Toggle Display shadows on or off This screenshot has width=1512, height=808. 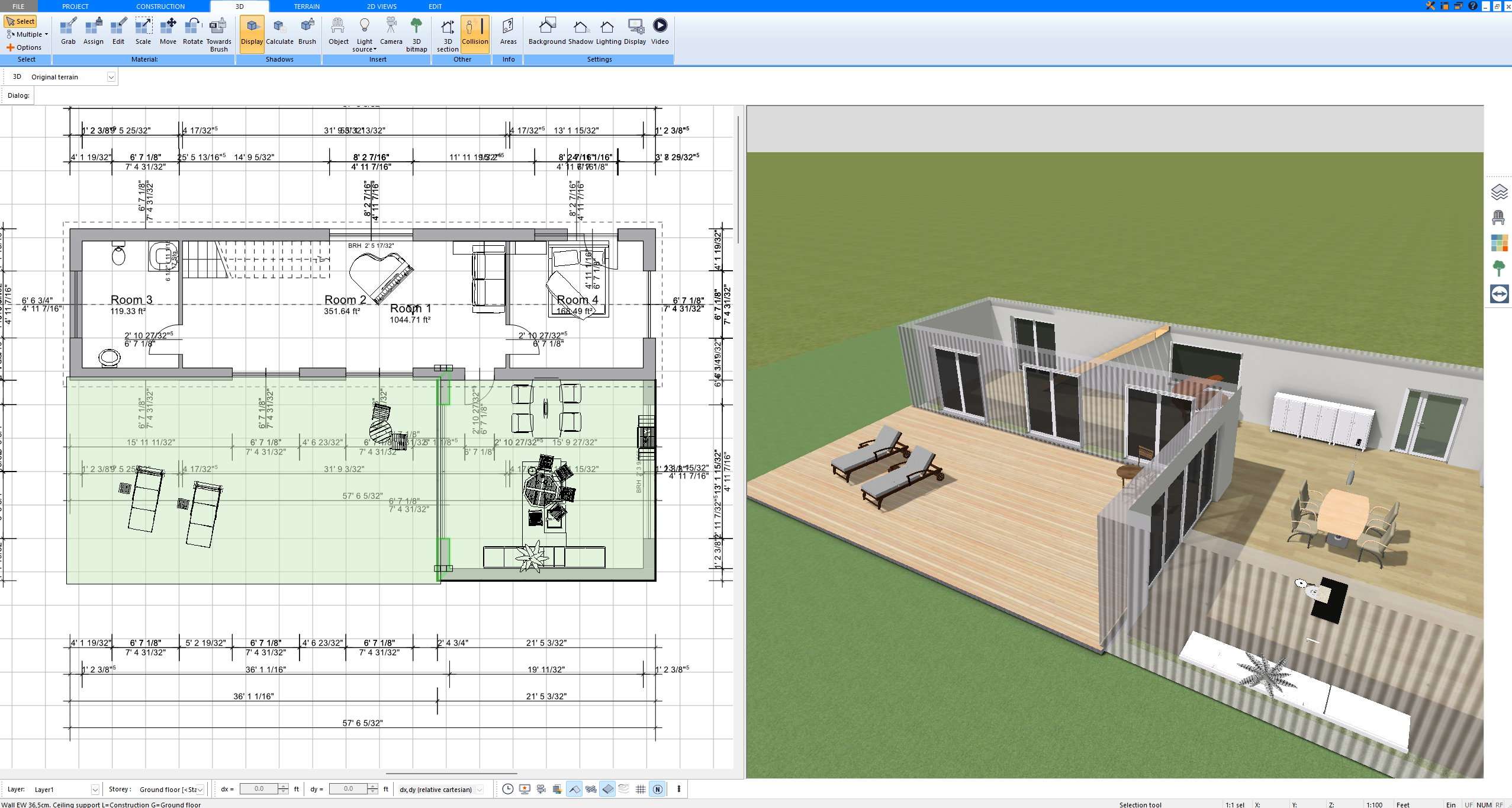pos(252,34)
